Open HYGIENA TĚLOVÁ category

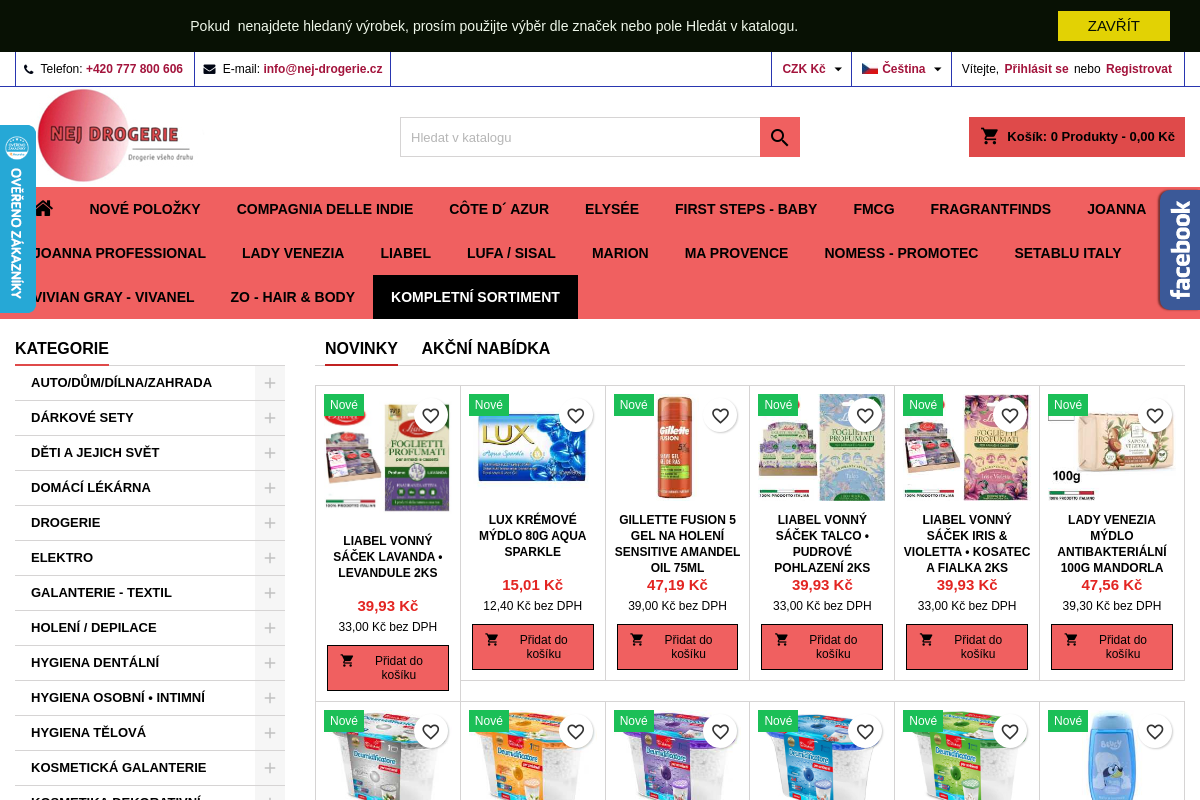click(x=88, y=733)
